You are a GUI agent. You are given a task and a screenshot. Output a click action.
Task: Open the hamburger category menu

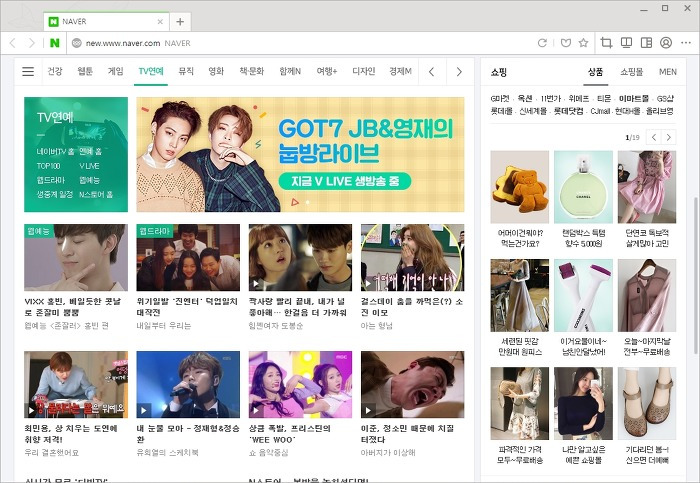(x=28, y=71)
